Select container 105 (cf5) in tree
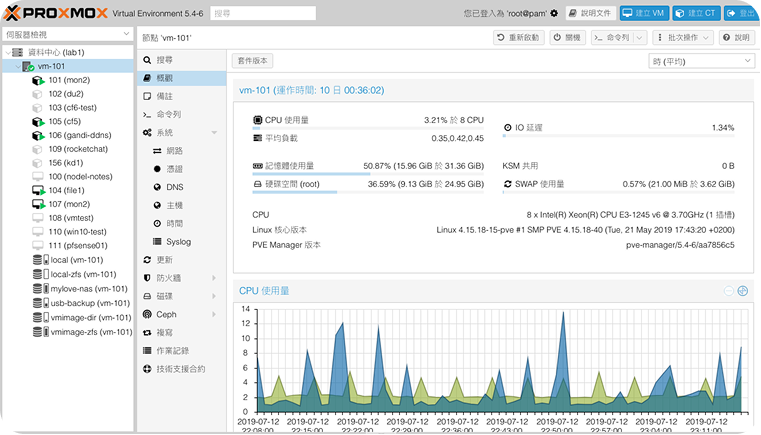761x435 pixels. pos(68,121)
